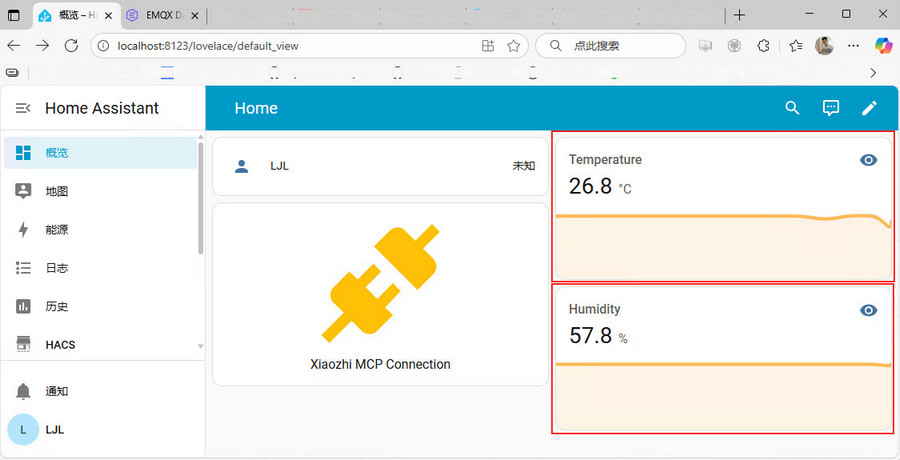The image size is (900, 460).
Task: Expand the bookmarks bar overflow chevron
Action: pyautogui.click(x=873, y=73)
